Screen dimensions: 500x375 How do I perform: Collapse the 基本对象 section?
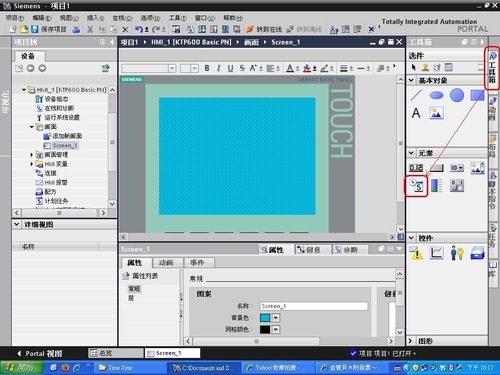[x=411, y=80]
